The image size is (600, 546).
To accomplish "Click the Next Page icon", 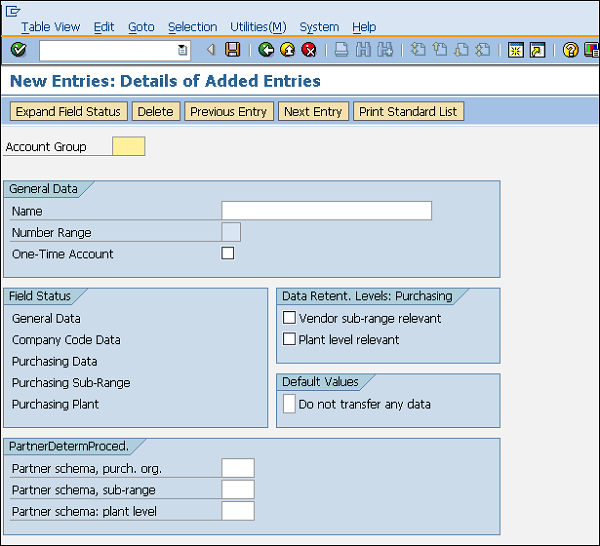I will point(461,50).
